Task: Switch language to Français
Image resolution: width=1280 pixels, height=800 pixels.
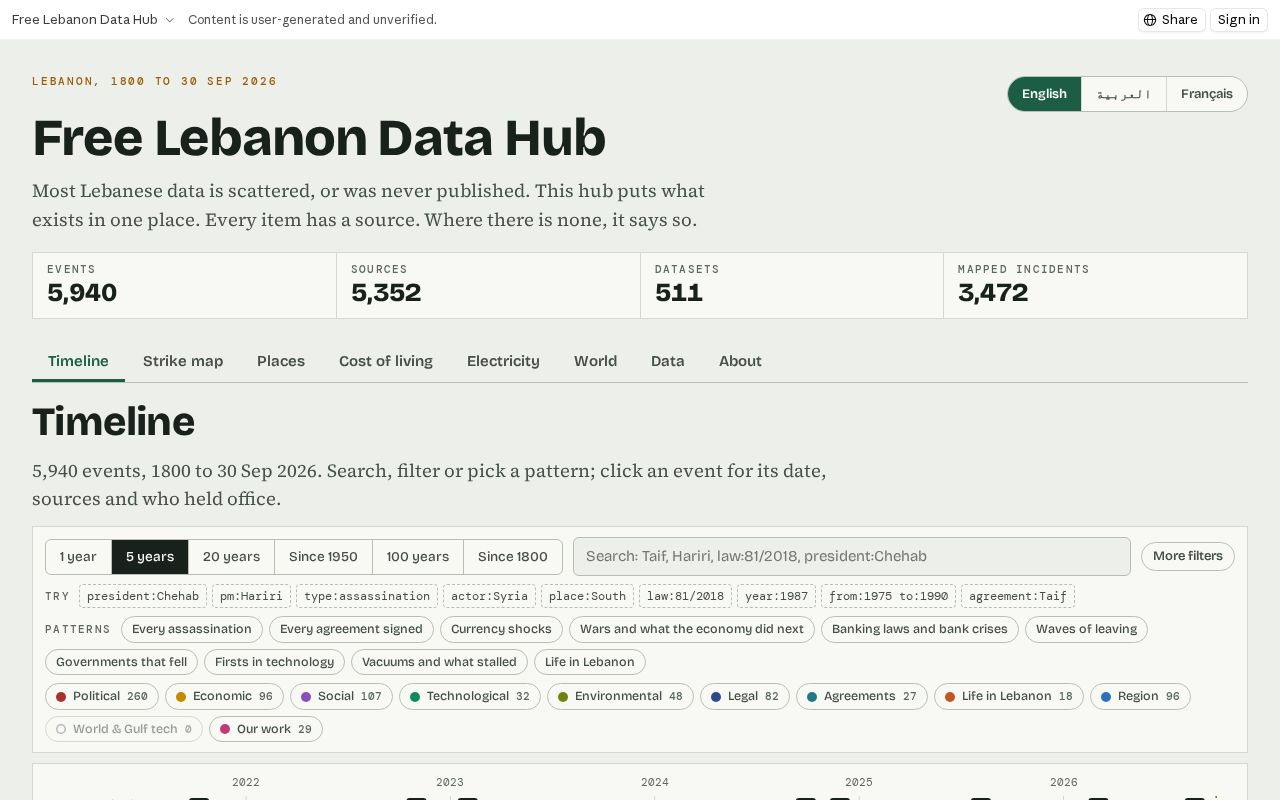Action: tap(1206, 94)
